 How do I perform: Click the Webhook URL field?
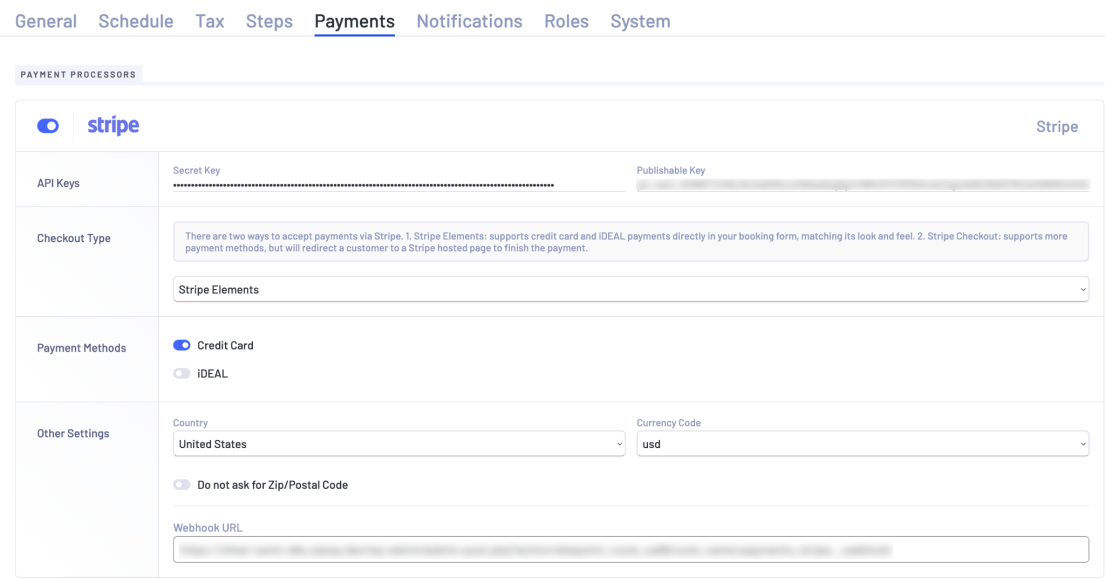631,550
